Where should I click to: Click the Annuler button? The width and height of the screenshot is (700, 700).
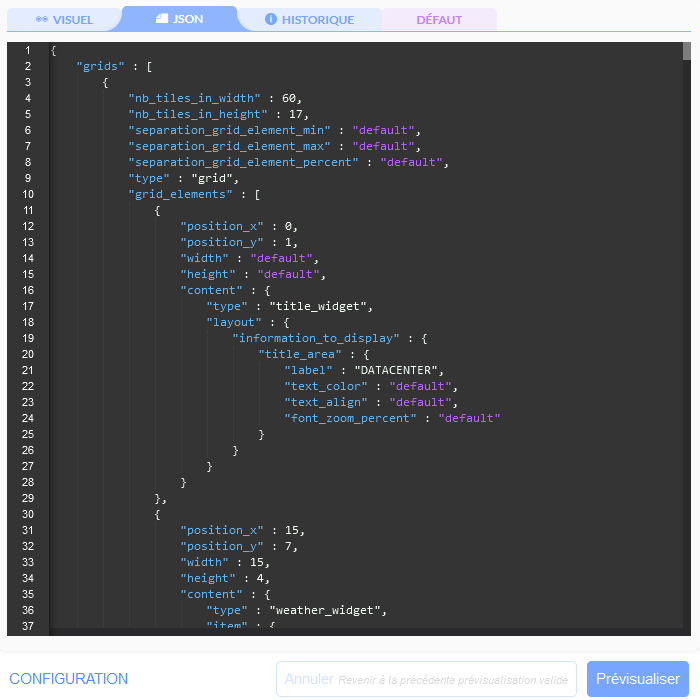(309, 679)
